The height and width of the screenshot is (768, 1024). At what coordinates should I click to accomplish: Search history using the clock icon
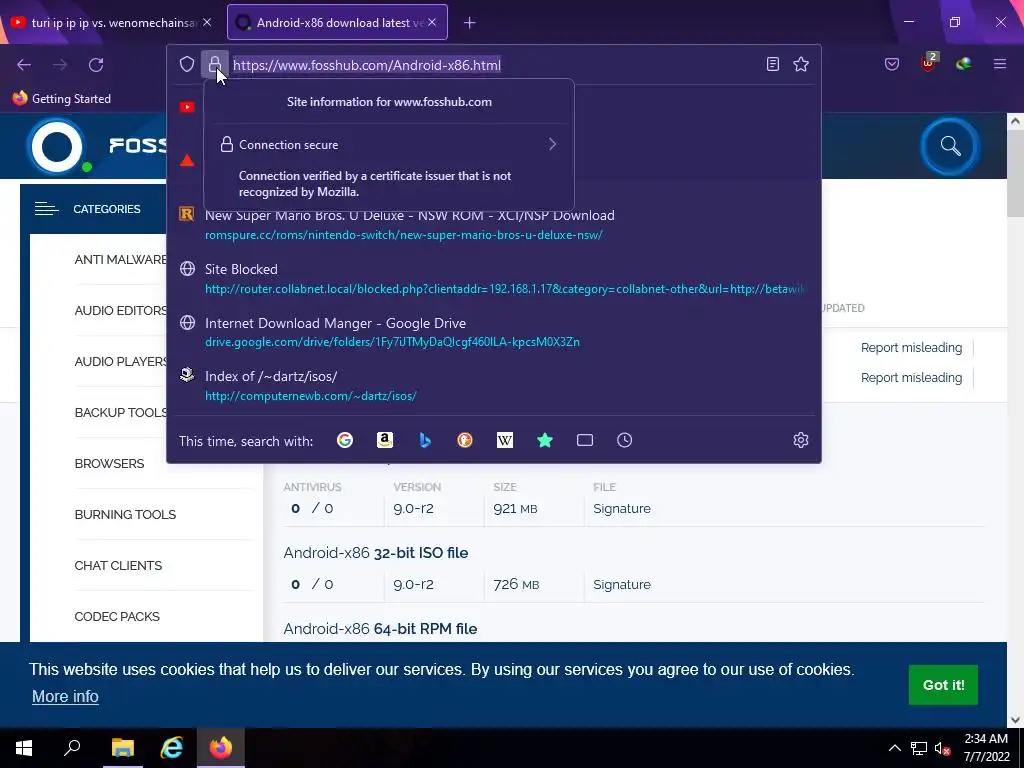click(x=624, y=440)
